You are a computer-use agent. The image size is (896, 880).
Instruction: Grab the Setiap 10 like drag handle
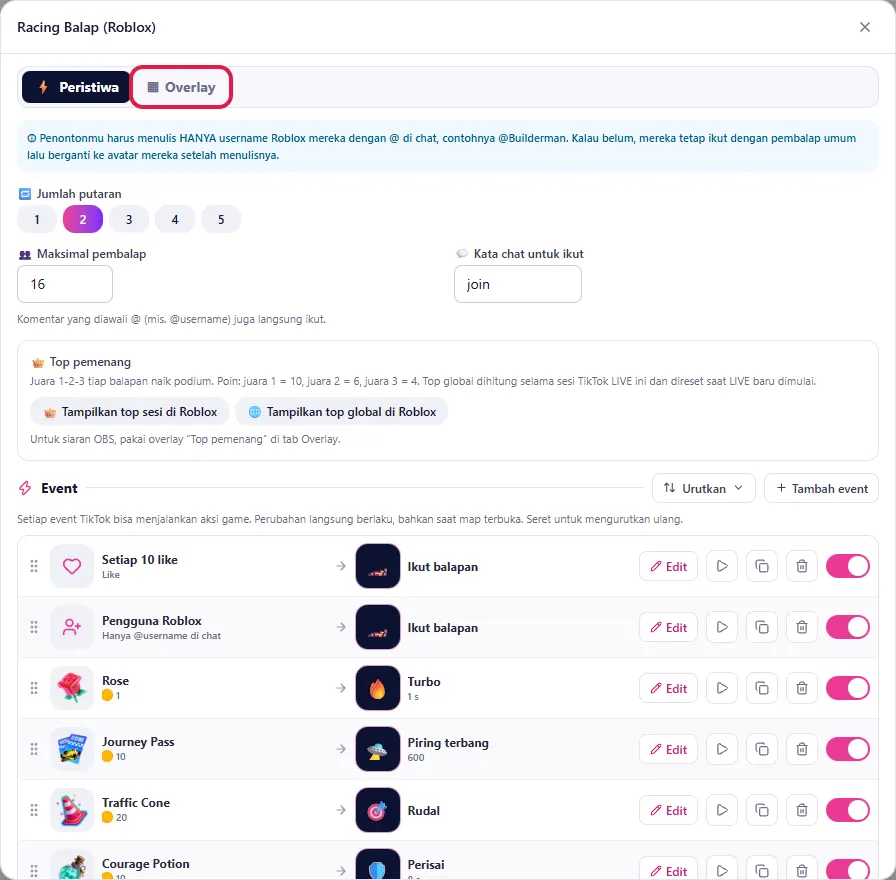point(34,566)
